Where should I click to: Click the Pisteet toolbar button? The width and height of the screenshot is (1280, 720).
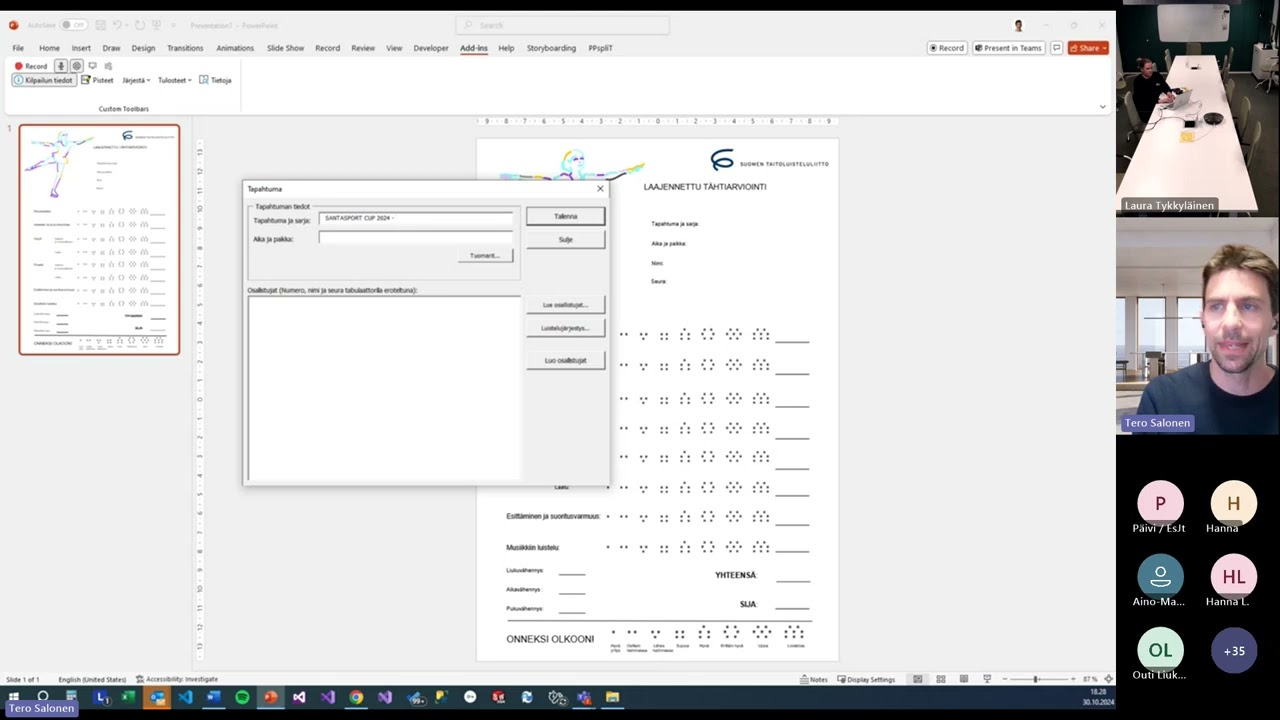(x=98, y=80)
